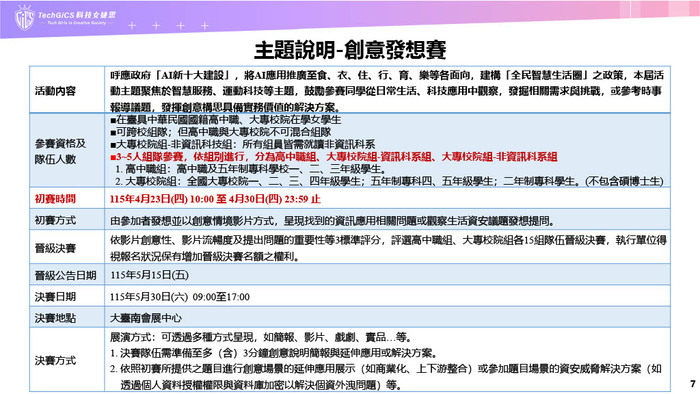This screenshot has width=700, height=394.
Task: Click the line starting 大專校院組-非資訊科技組
Action: click(x=242, y=144)
